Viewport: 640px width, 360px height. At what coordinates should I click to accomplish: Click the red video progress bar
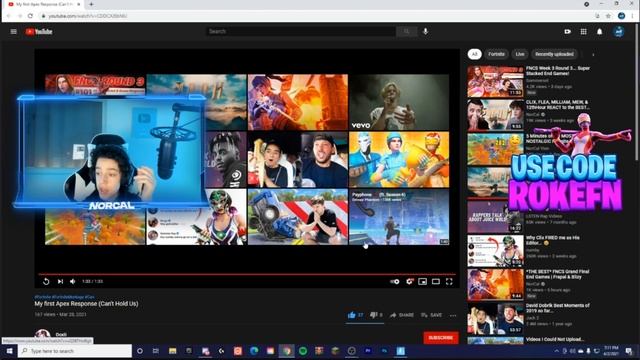(x=247, y=274)
